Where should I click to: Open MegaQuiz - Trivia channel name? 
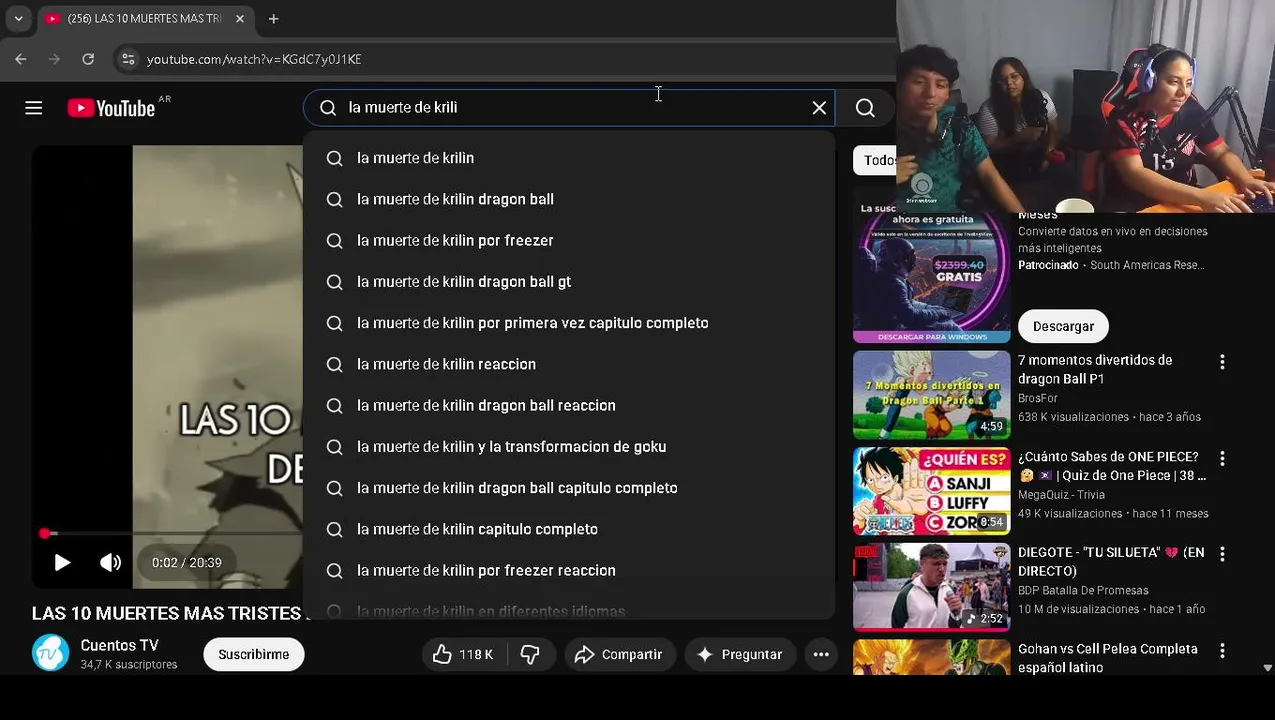(1061, 494)
